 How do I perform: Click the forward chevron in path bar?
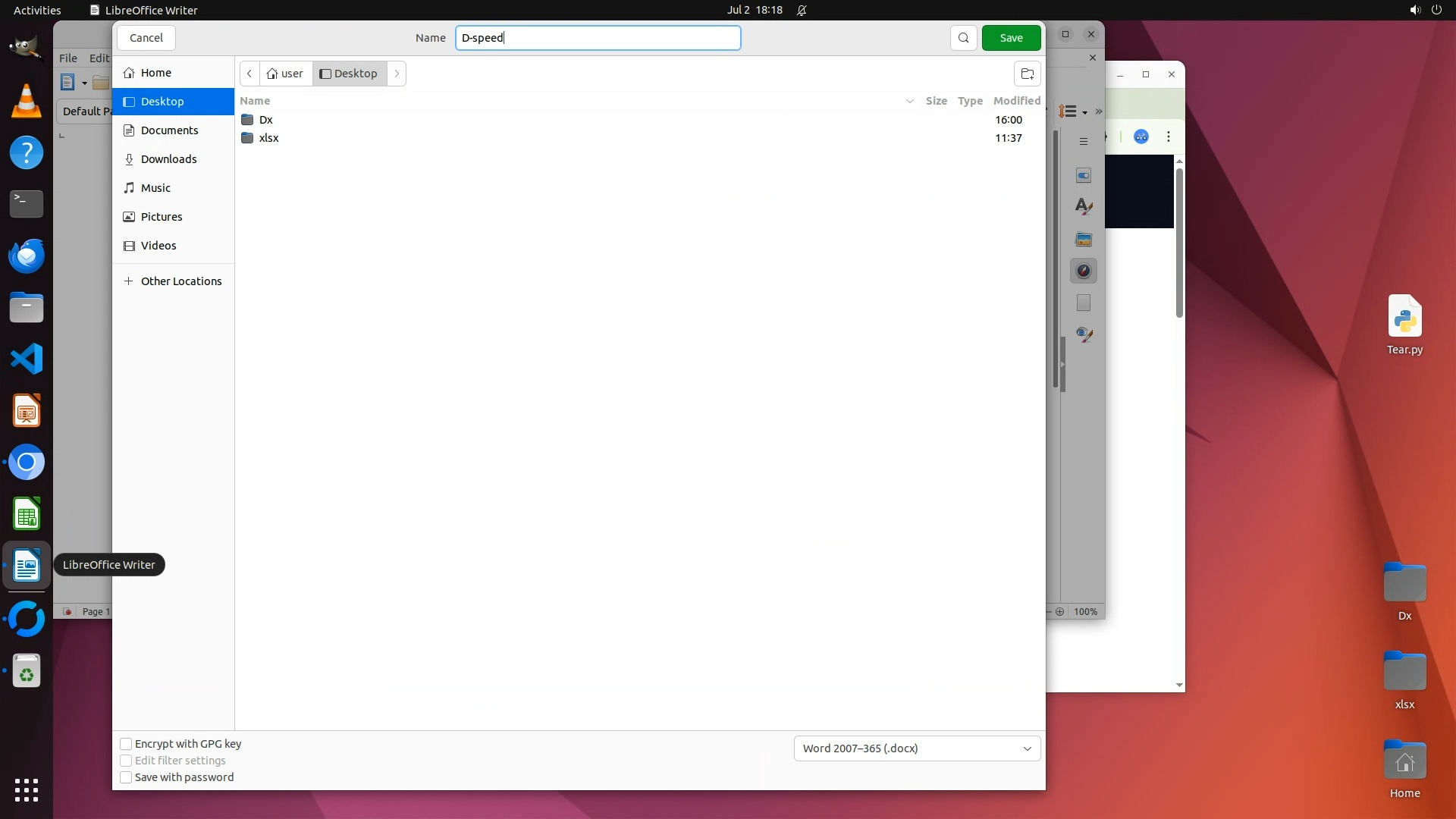(x=397, y=74)
